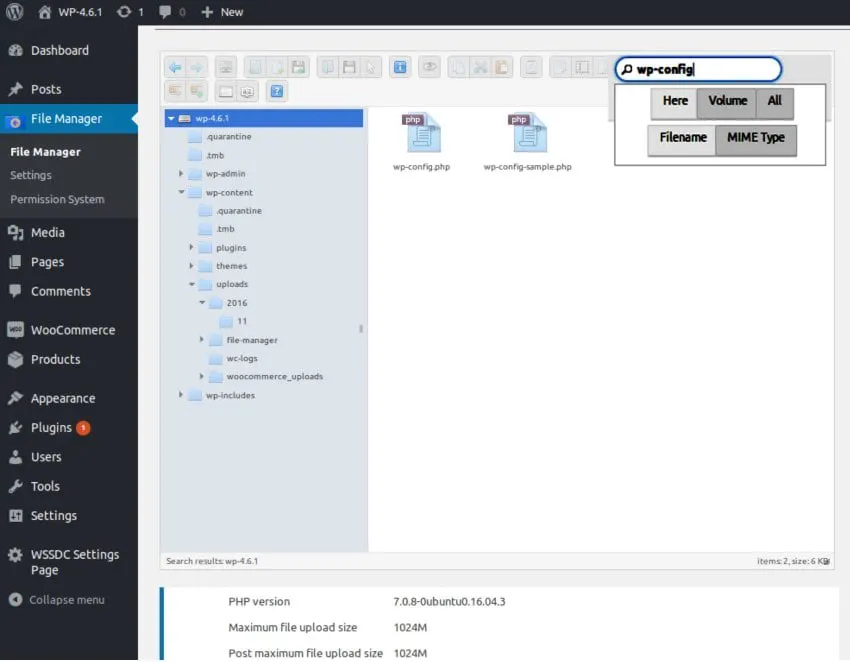Select the wp-config-sample.php file
Screen dimensions: 850x662
click(x=527, y=142)
